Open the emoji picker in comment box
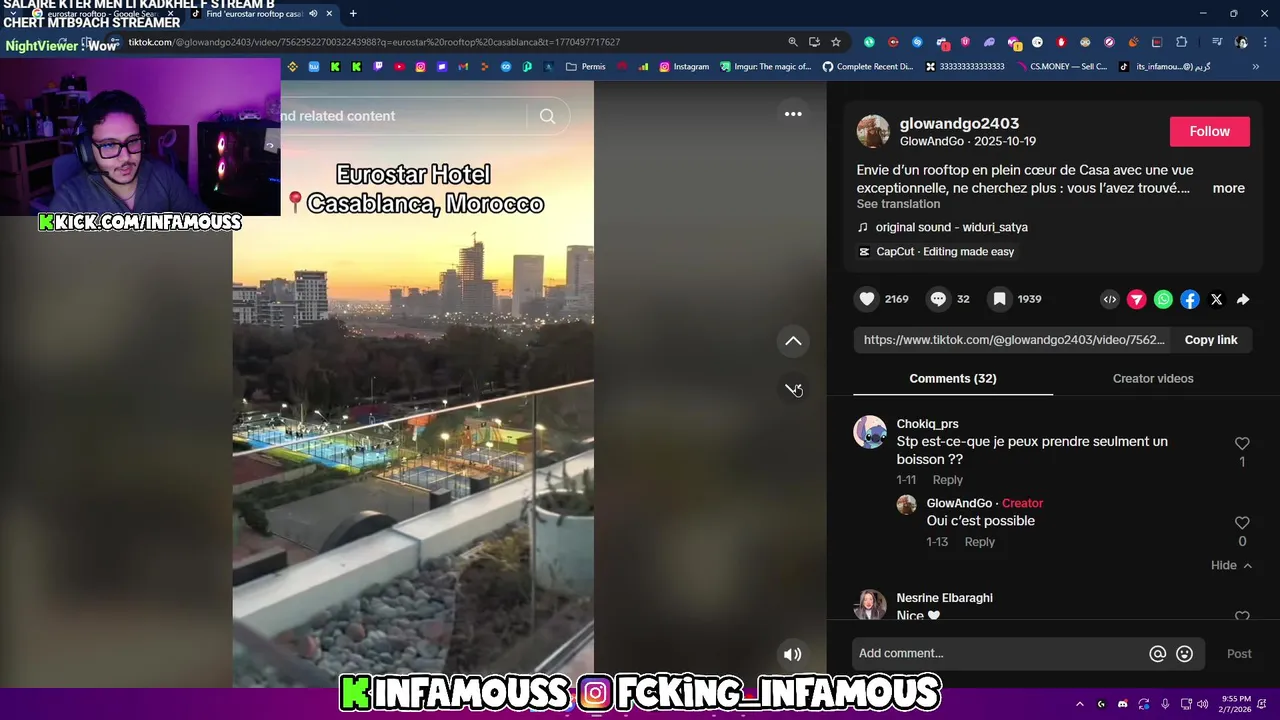 pos(1184,654)
